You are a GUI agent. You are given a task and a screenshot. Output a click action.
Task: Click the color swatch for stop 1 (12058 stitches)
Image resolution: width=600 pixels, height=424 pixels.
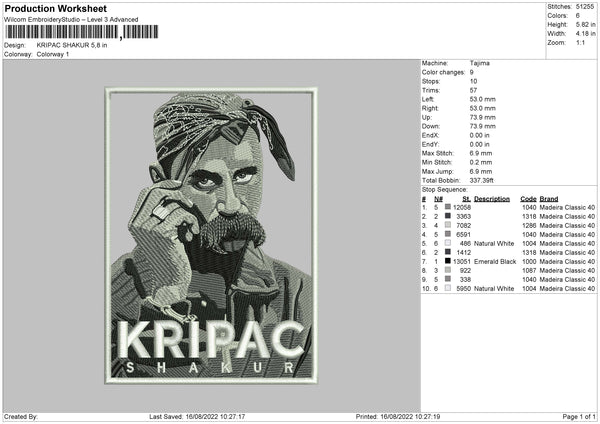pos(448,207)
